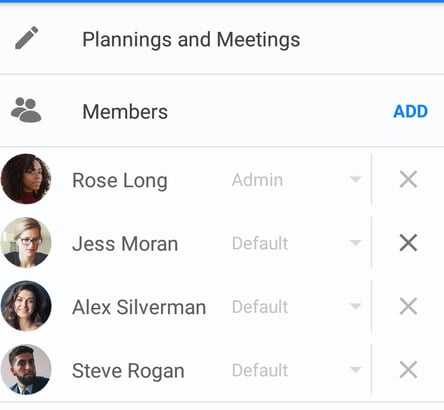
Task: Click the pencil edit icon
Action: tap(27, 38)
